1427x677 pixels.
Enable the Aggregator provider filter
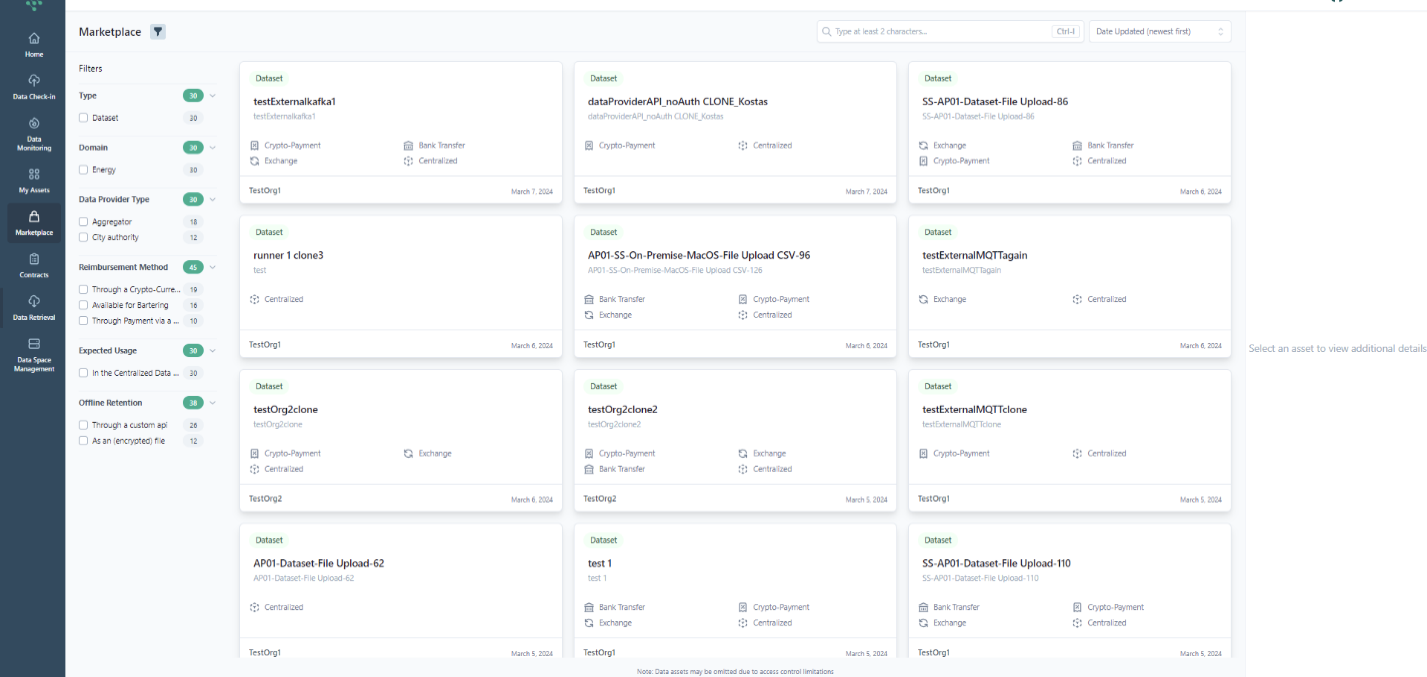[x=84, y=222]
